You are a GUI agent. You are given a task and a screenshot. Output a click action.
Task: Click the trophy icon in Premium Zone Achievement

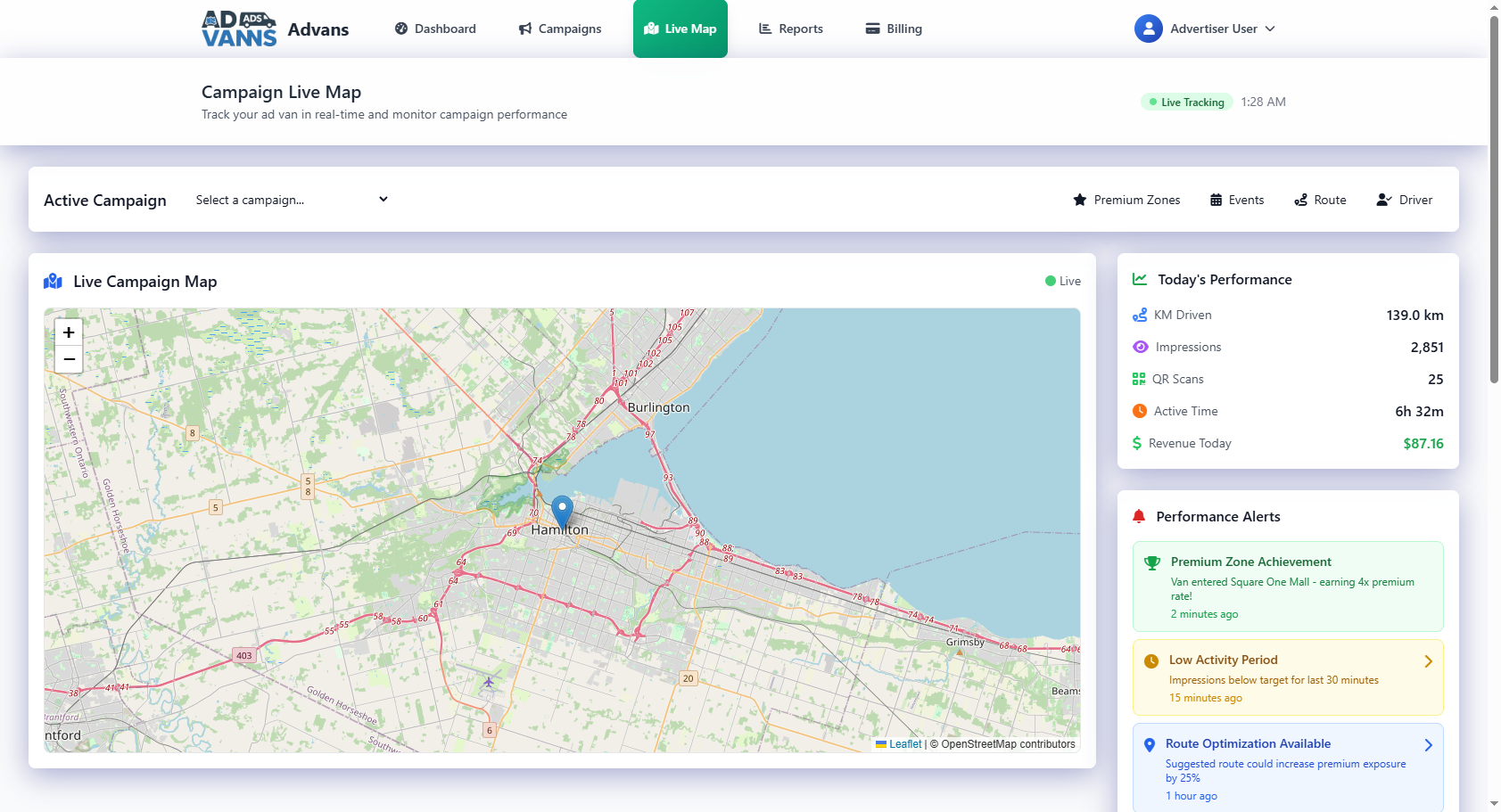[x=1152, y=563]
